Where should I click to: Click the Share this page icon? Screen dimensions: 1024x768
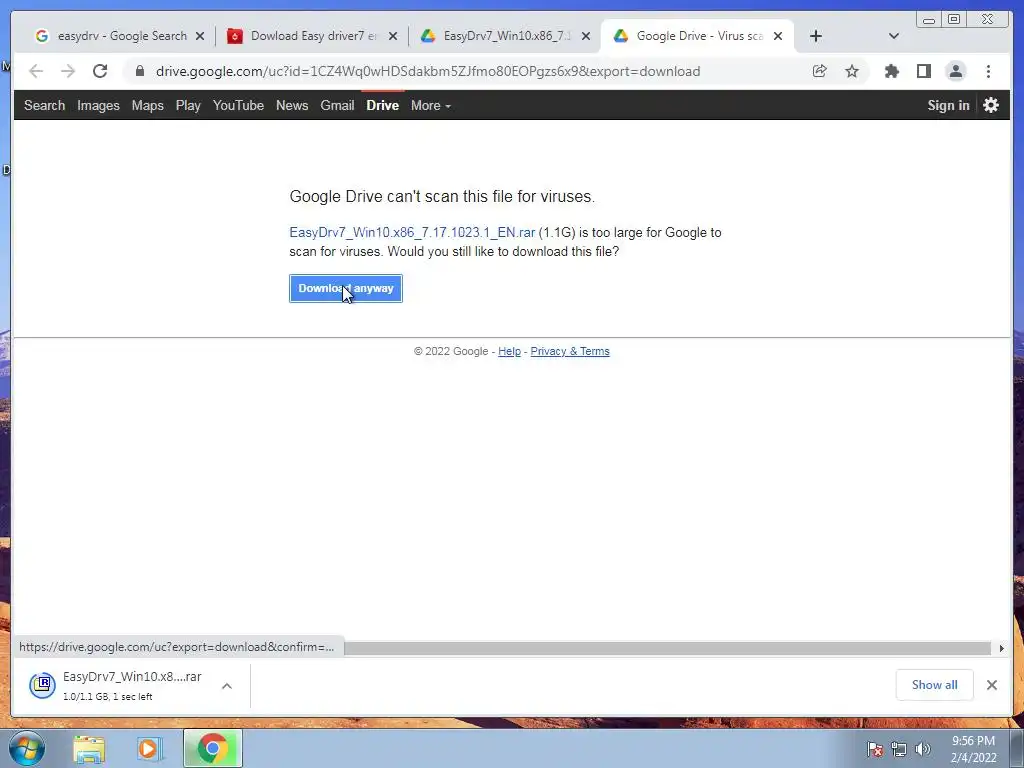click(x=820, y=71)
